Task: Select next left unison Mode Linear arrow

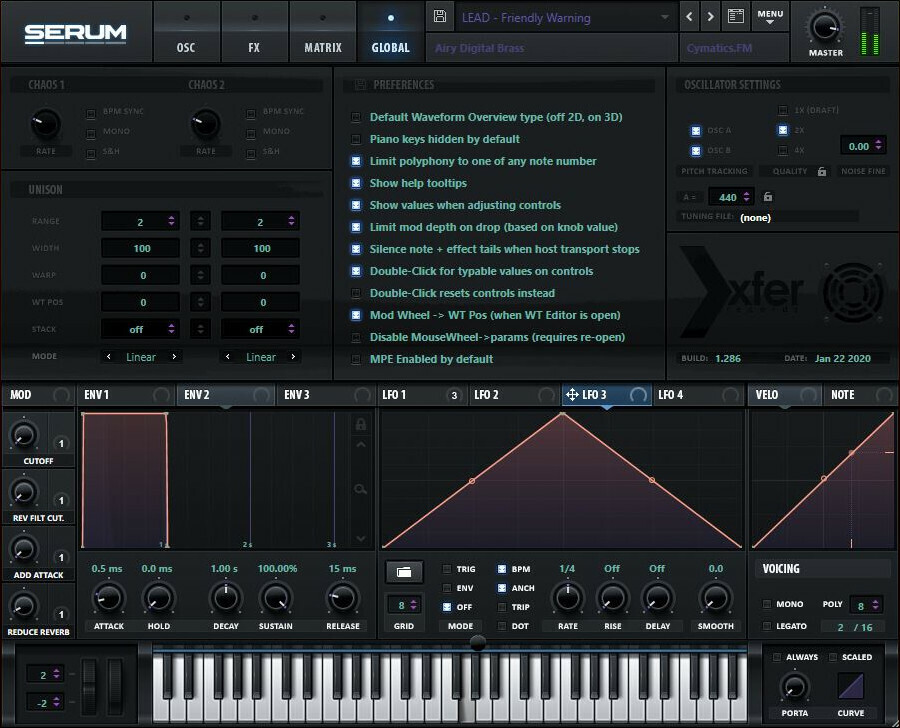Action: point(174,357)
